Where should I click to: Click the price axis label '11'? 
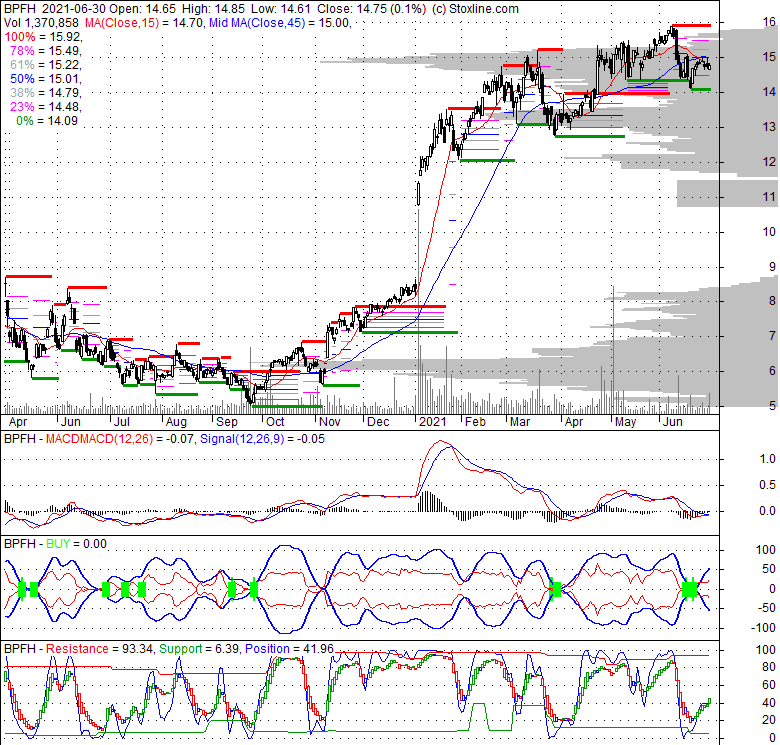[x=769, y=197]
